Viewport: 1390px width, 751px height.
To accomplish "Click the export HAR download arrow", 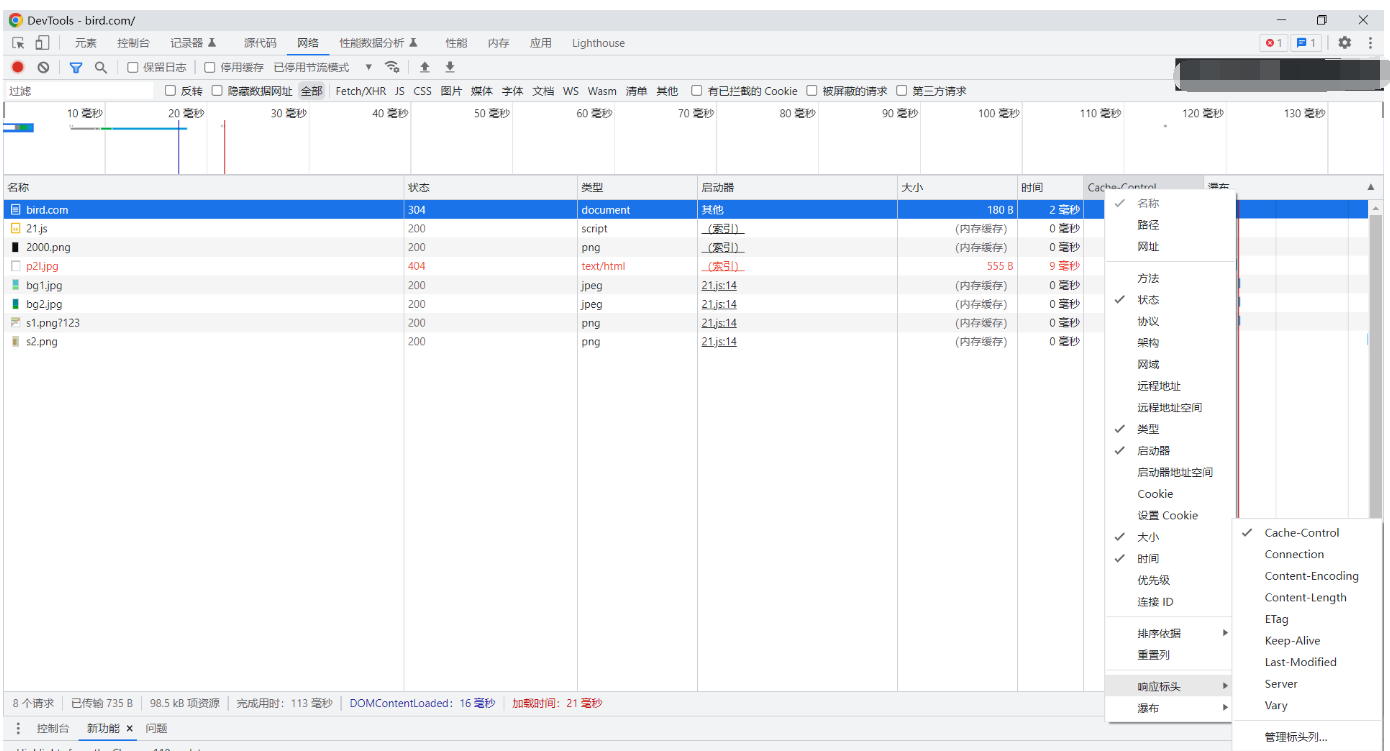I will [x=450, y=67].
